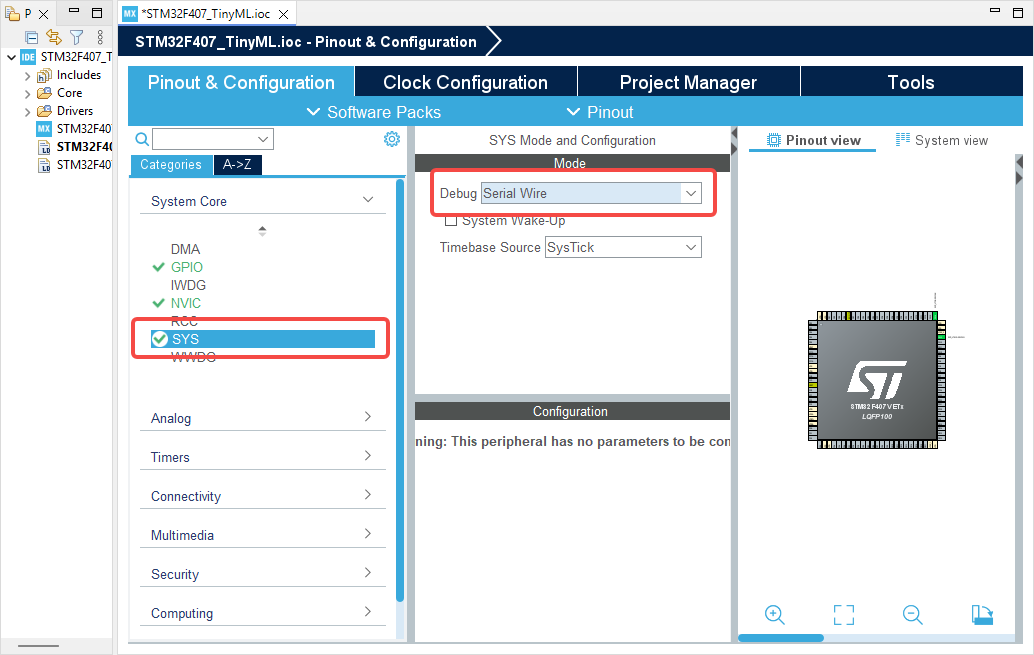Image resolution: width=1034 pixels, height=655 pixels.
Task: Switch to the Clock Configuration tab
Action: (466, 82)
